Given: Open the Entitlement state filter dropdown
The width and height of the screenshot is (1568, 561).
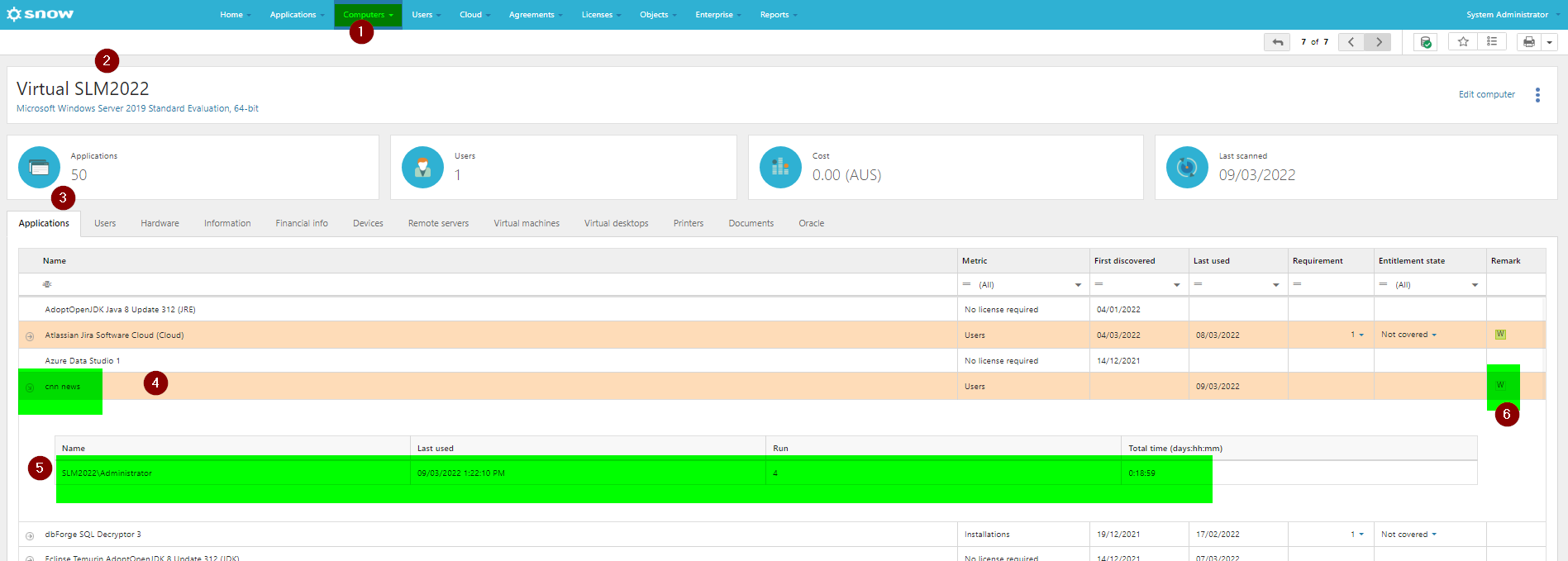Looking at the screenshot, I should click(1475, 285).
